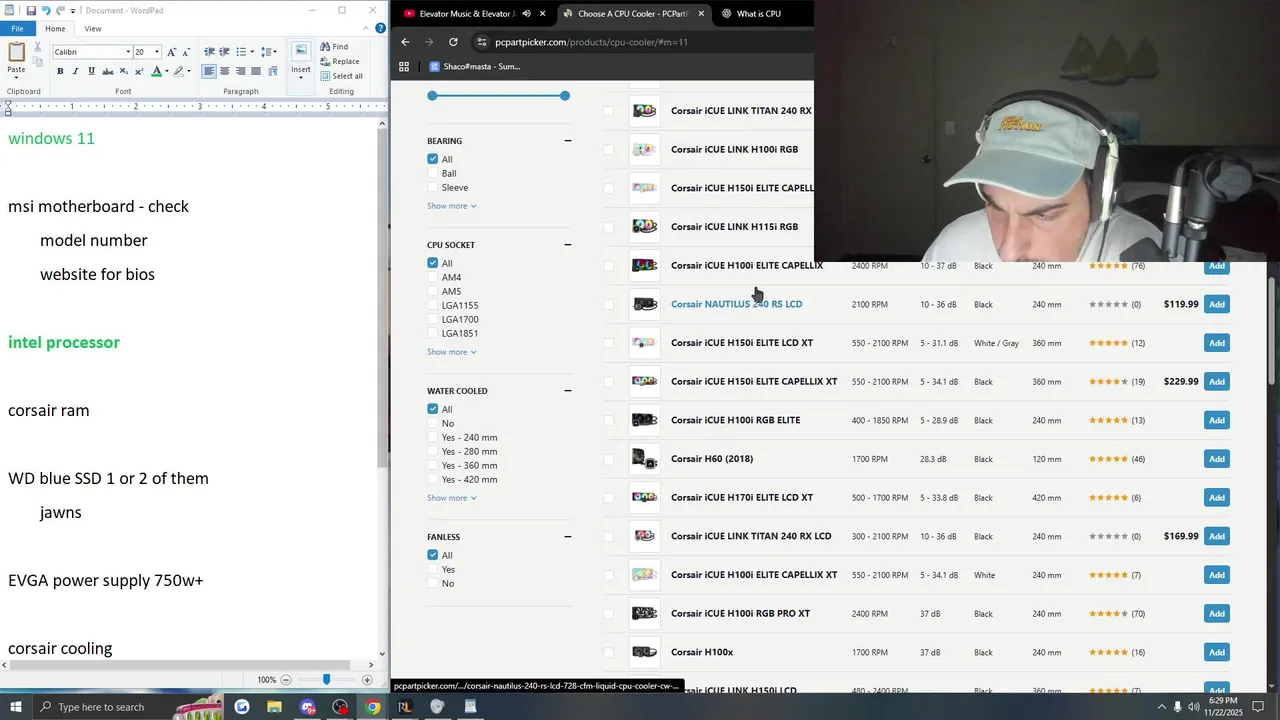Check Yes - 360 mm water cooled filter
1280x720 pixels.
point(433,465)
